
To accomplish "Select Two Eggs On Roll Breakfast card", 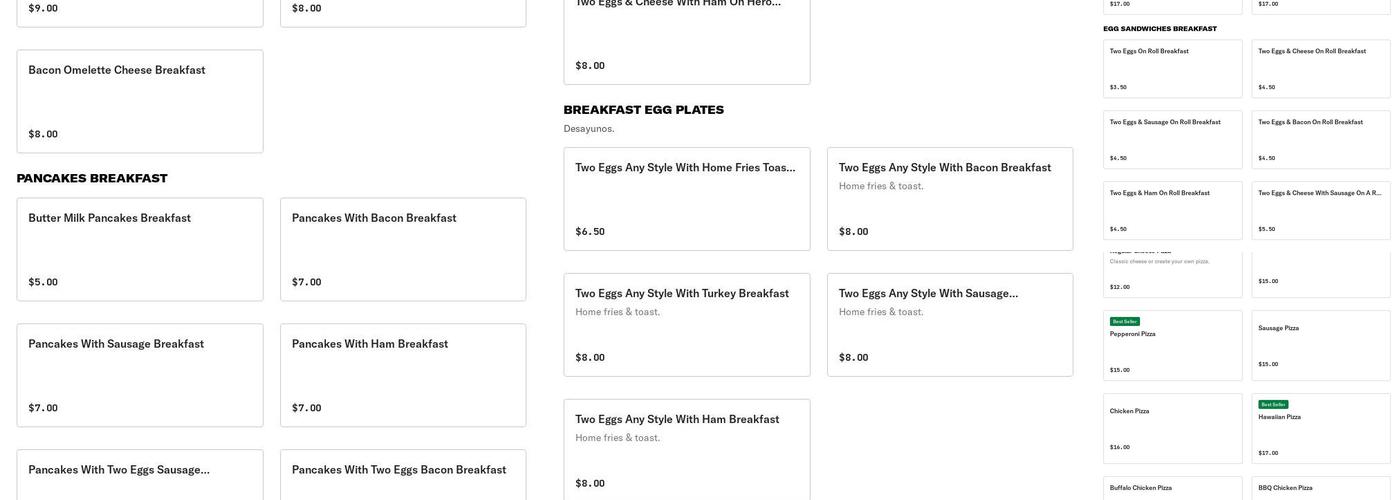I will click(1172, 69).
